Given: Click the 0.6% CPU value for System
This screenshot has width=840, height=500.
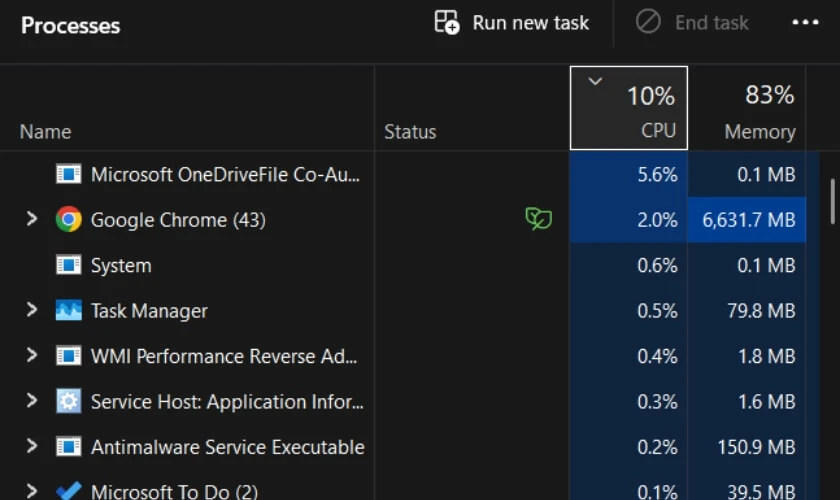Looking at the screenshot, I should tap(657, 266).
